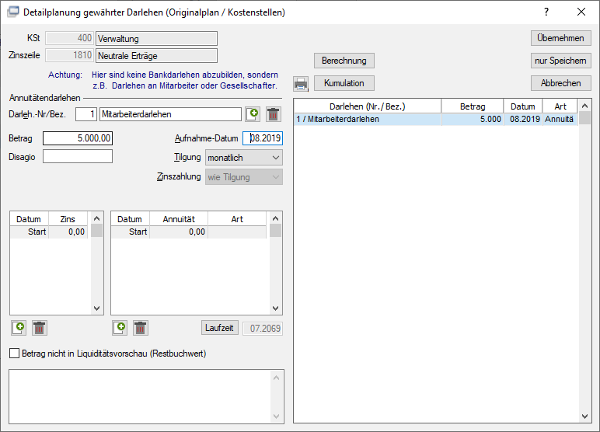Click the printer icon next to Kumulation

(x=301, y=83)
